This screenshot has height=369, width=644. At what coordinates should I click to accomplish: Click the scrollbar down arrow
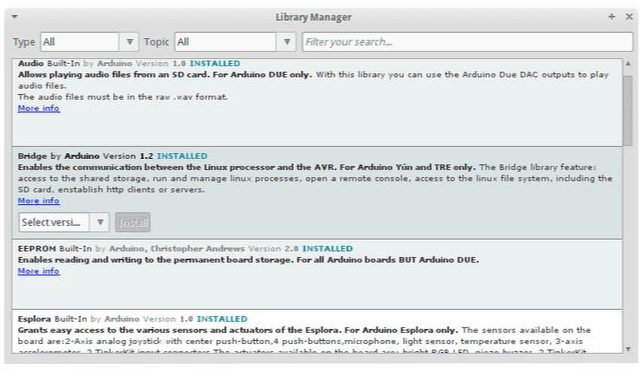click(628, 349)
